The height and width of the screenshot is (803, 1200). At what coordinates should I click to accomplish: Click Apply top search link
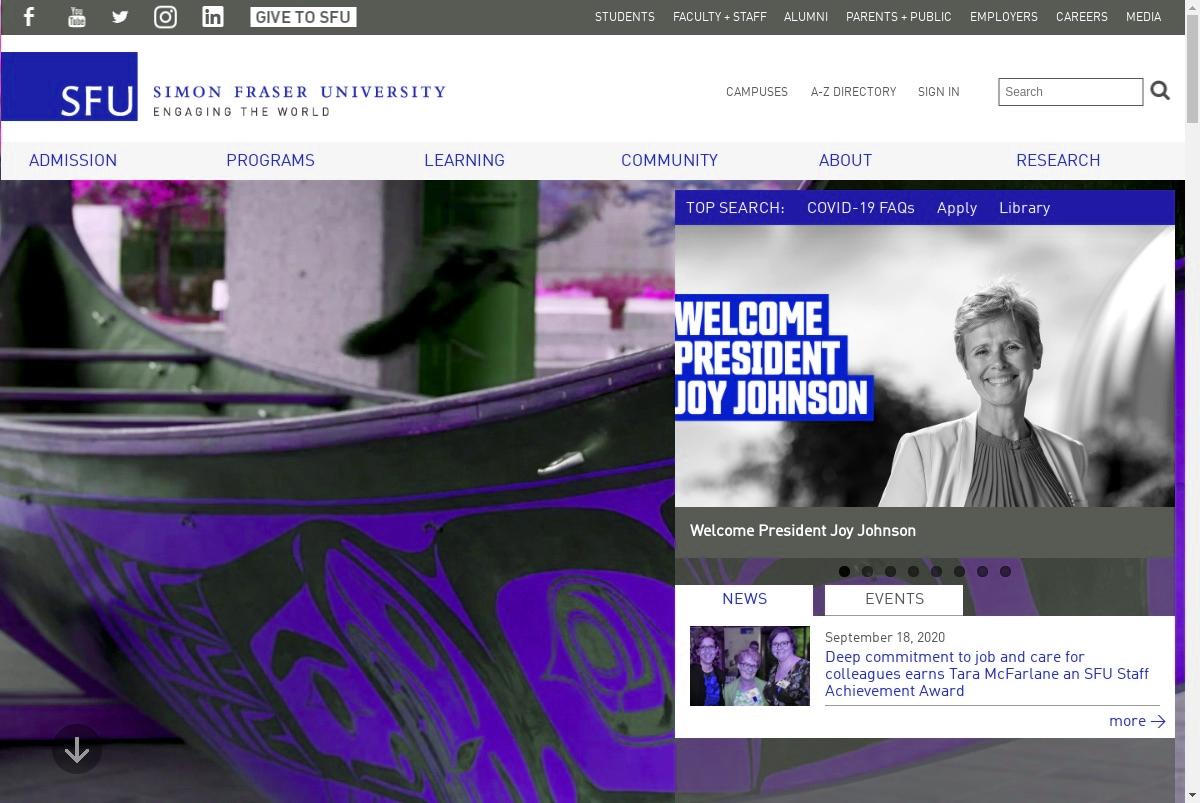(x=957, y=208)
